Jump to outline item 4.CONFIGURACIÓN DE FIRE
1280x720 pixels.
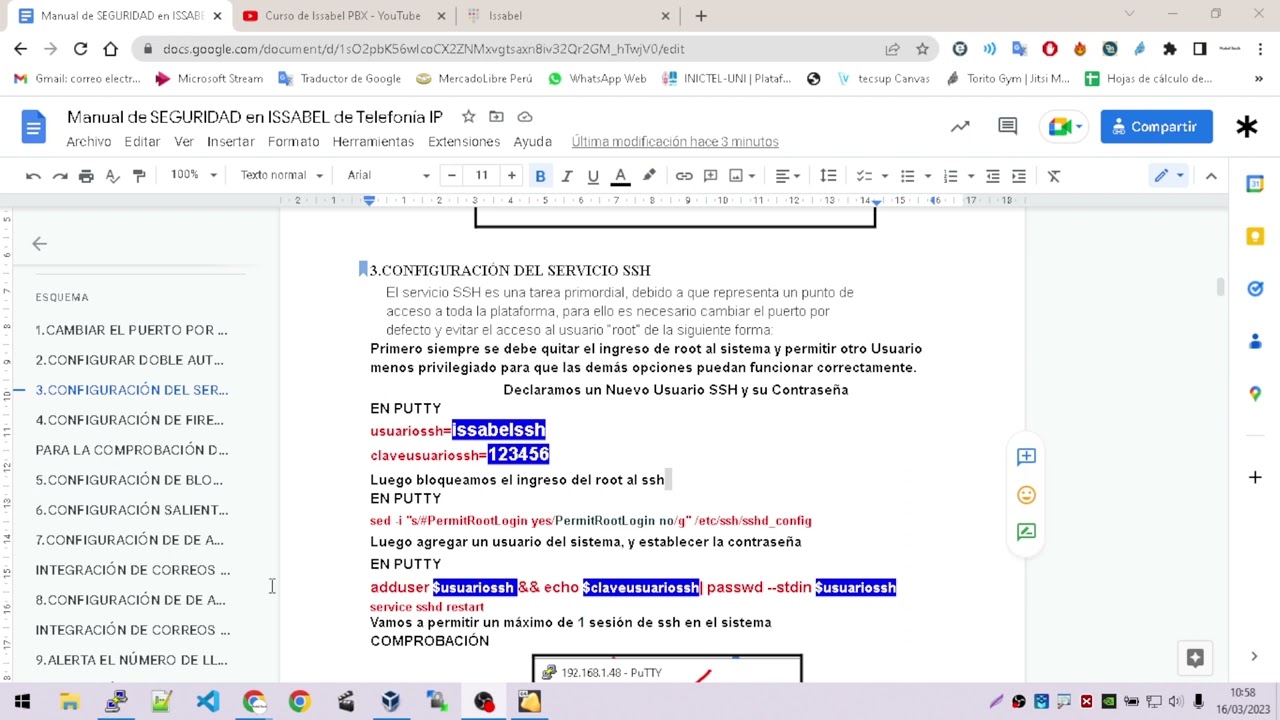[x=129, y=420]
